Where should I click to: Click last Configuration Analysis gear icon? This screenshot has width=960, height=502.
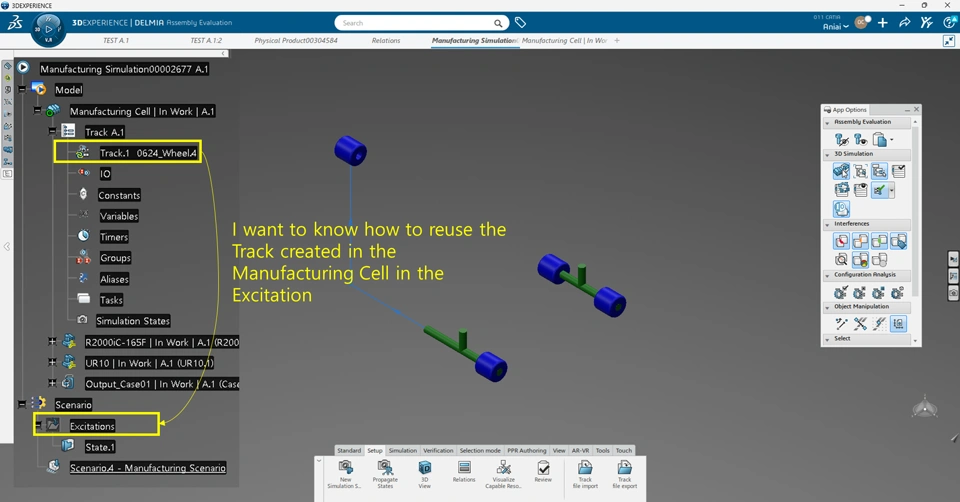pyautogui.click(x=898, y=292)
